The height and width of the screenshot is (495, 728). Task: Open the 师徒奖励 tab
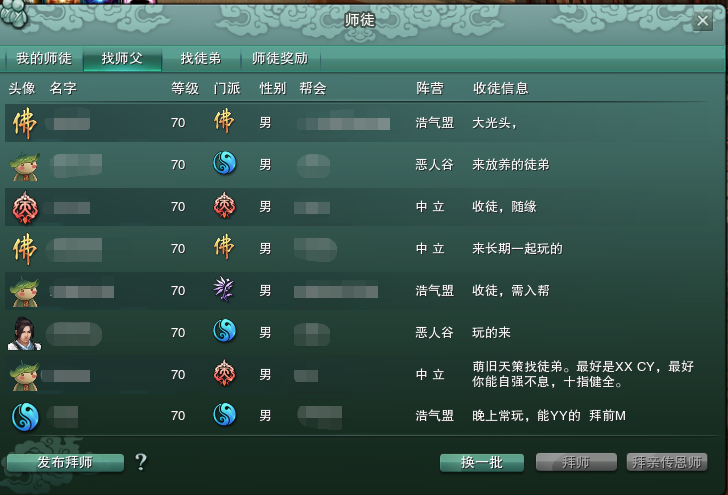point(280,59)
